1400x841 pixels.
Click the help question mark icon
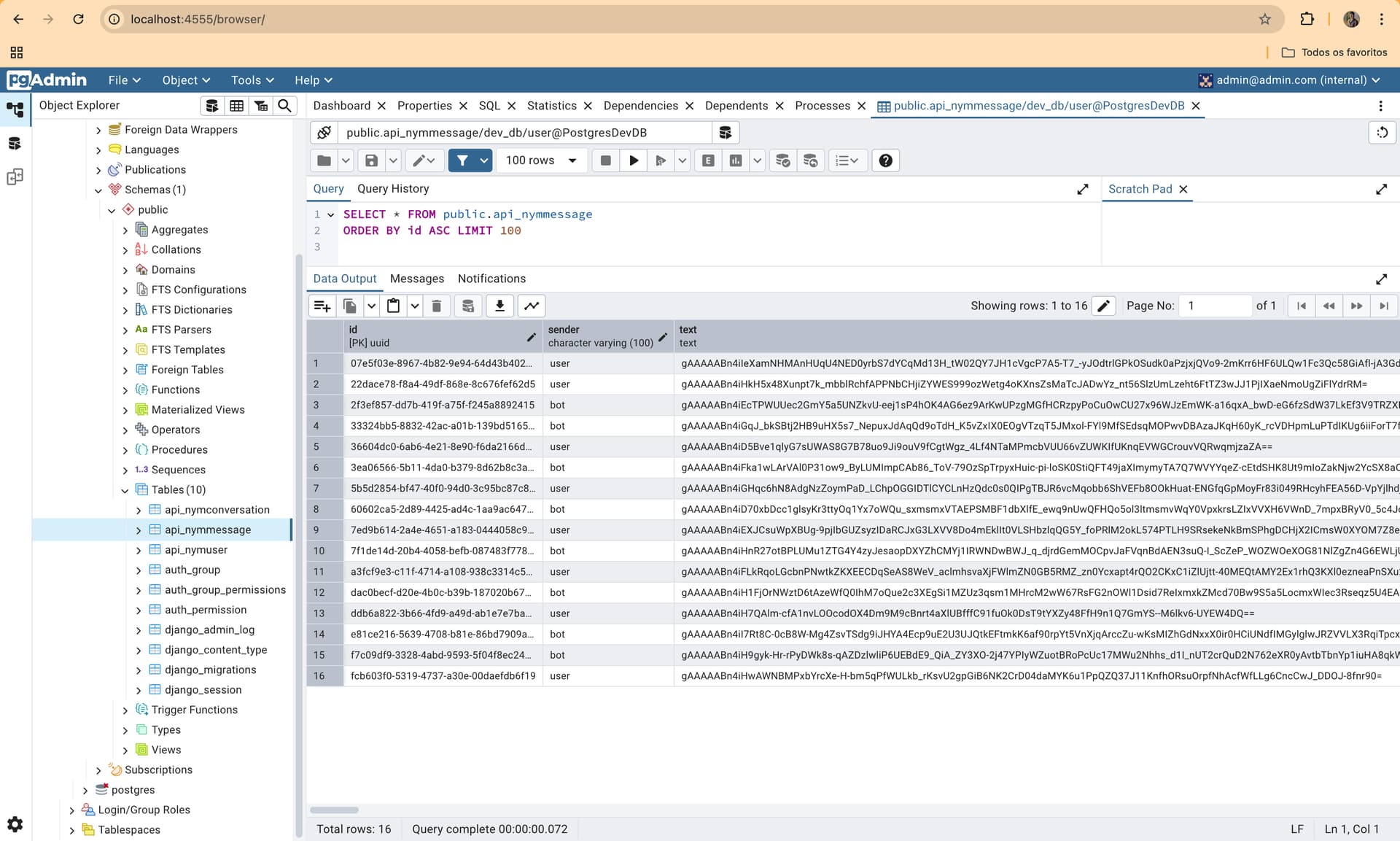pyautogui.click(x=885, y=160)
